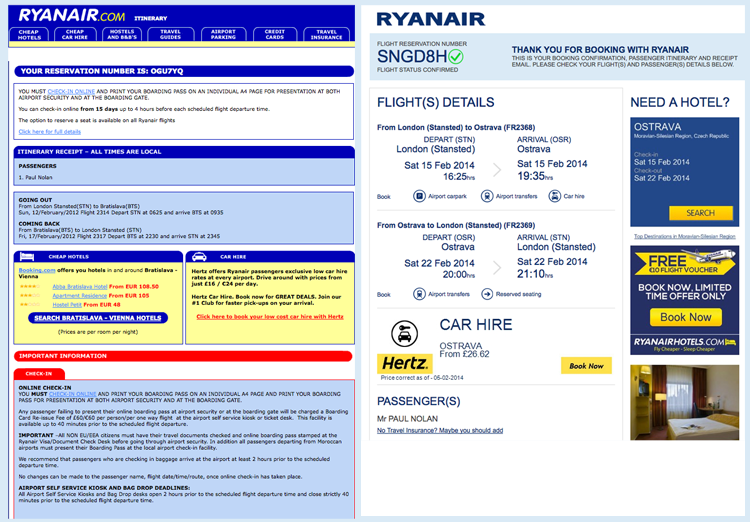Open the Travel Insurance tab
Screen dimensions: 750x522
[326, 34]
